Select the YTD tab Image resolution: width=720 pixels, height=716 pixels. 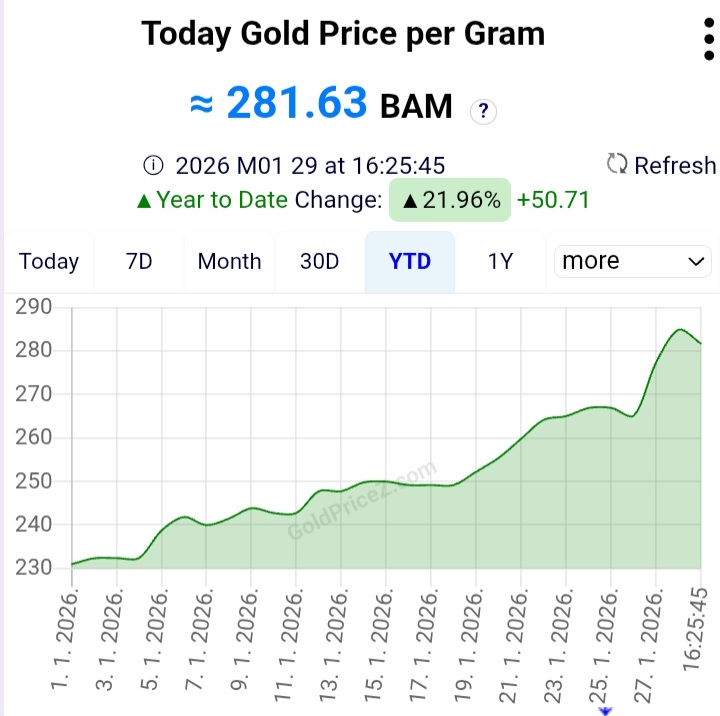pyautogui.click(x=410, y=261)
